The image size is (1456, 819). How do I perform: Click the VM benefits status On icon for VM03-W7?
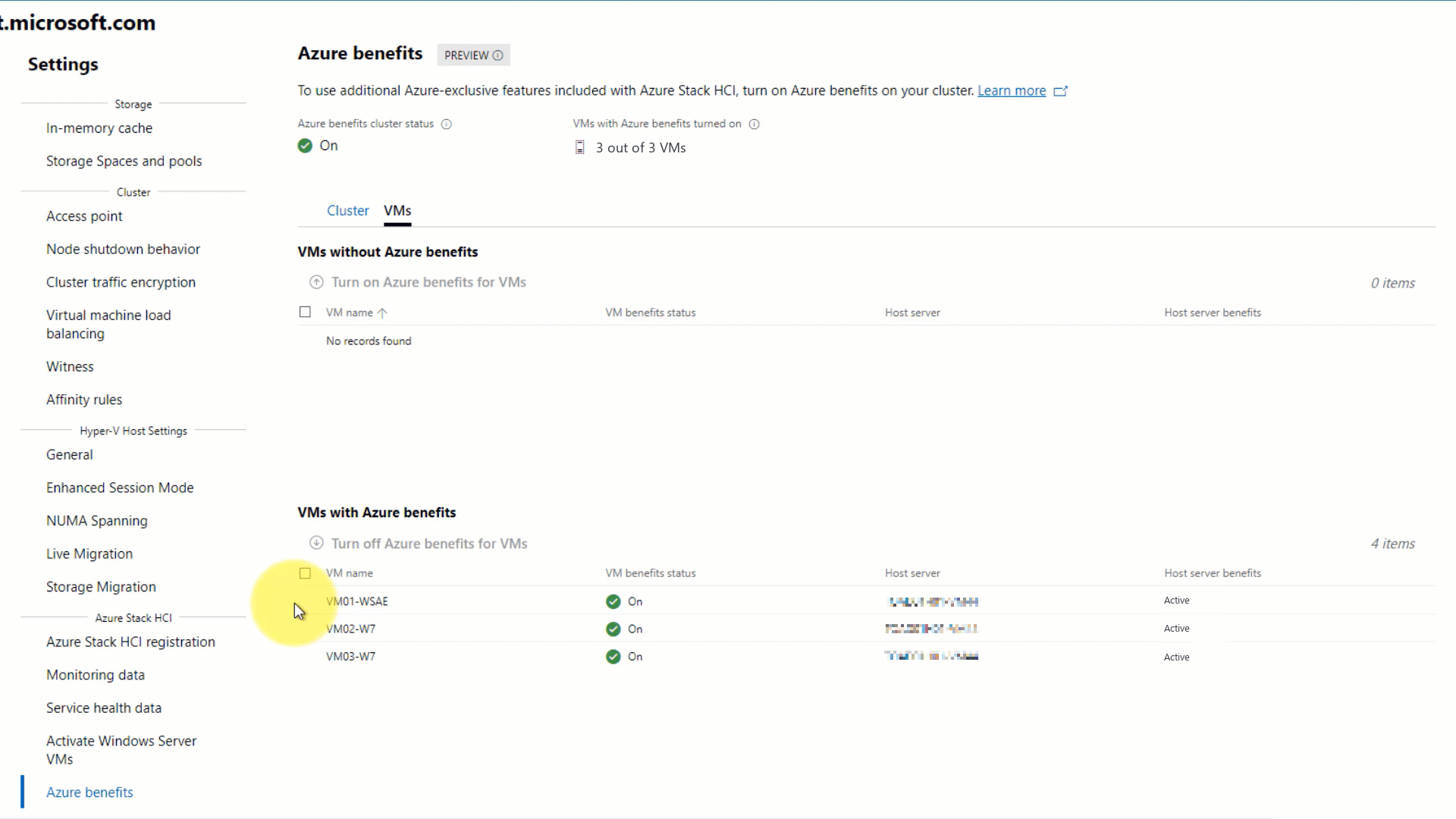pyautogui.click(x=613, y=656)
